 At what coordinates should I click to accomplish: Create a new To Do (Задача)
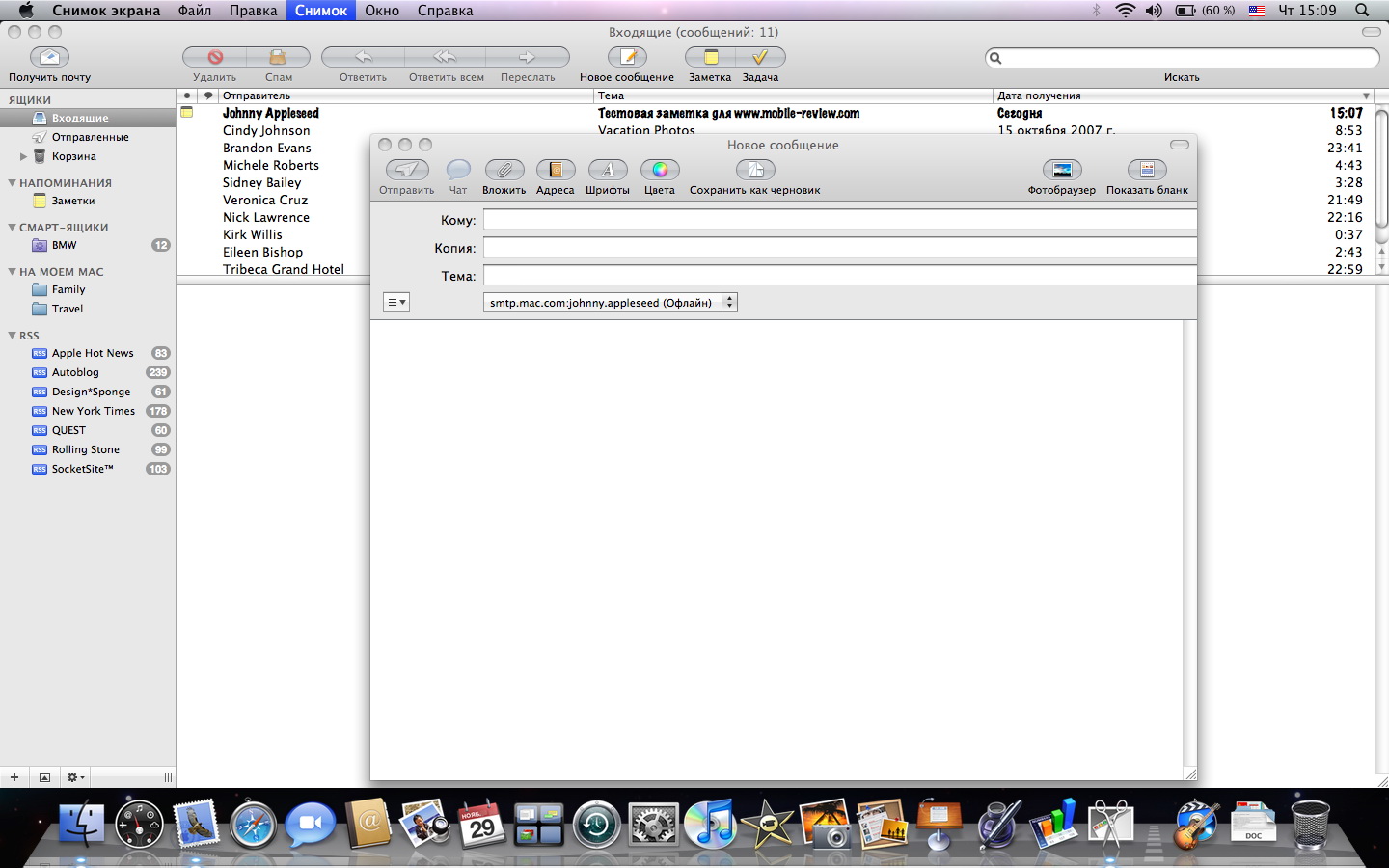(x=760, y=57)
